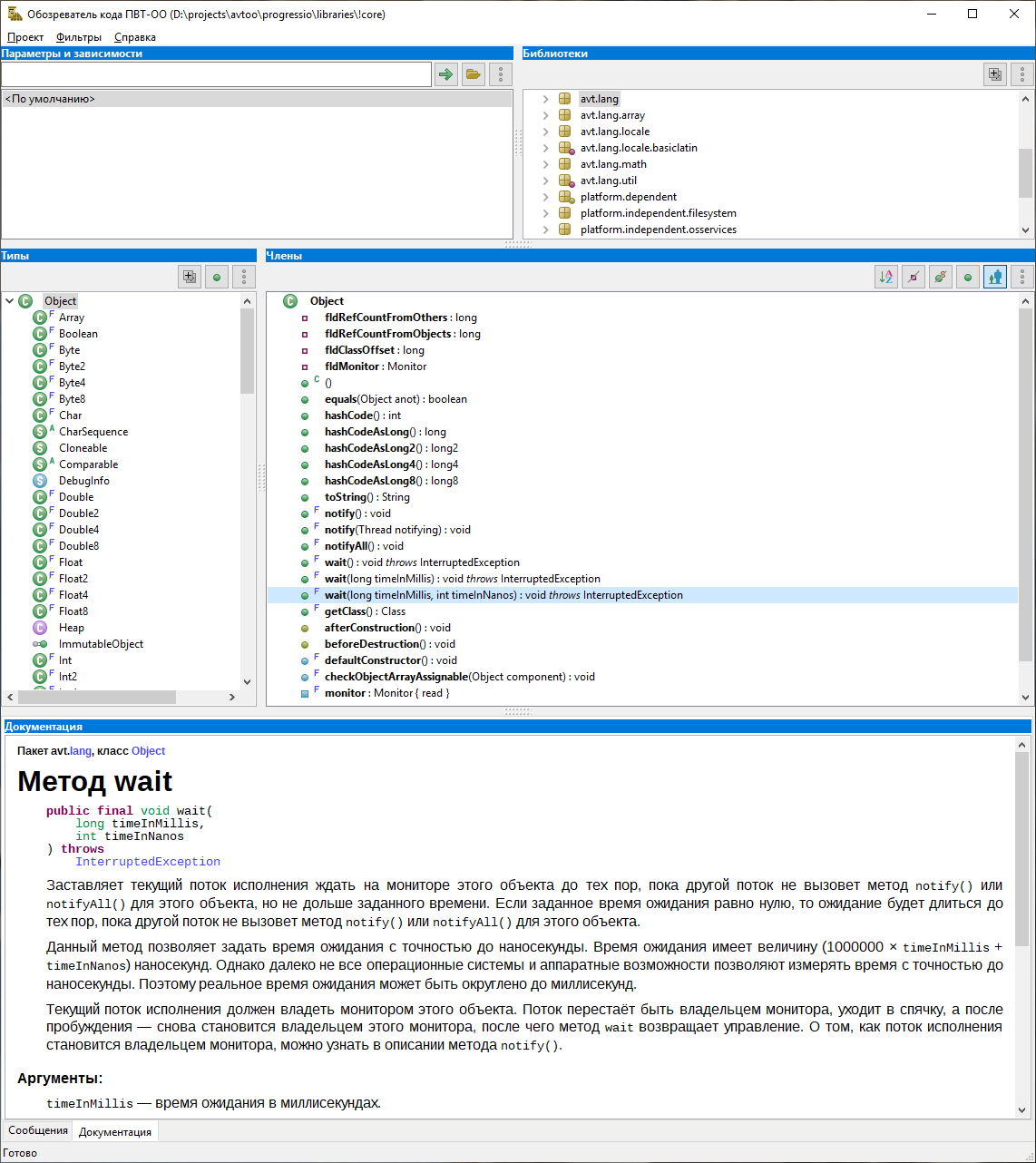Click the beforeDestruction yellow circle icon

[305, 644]
